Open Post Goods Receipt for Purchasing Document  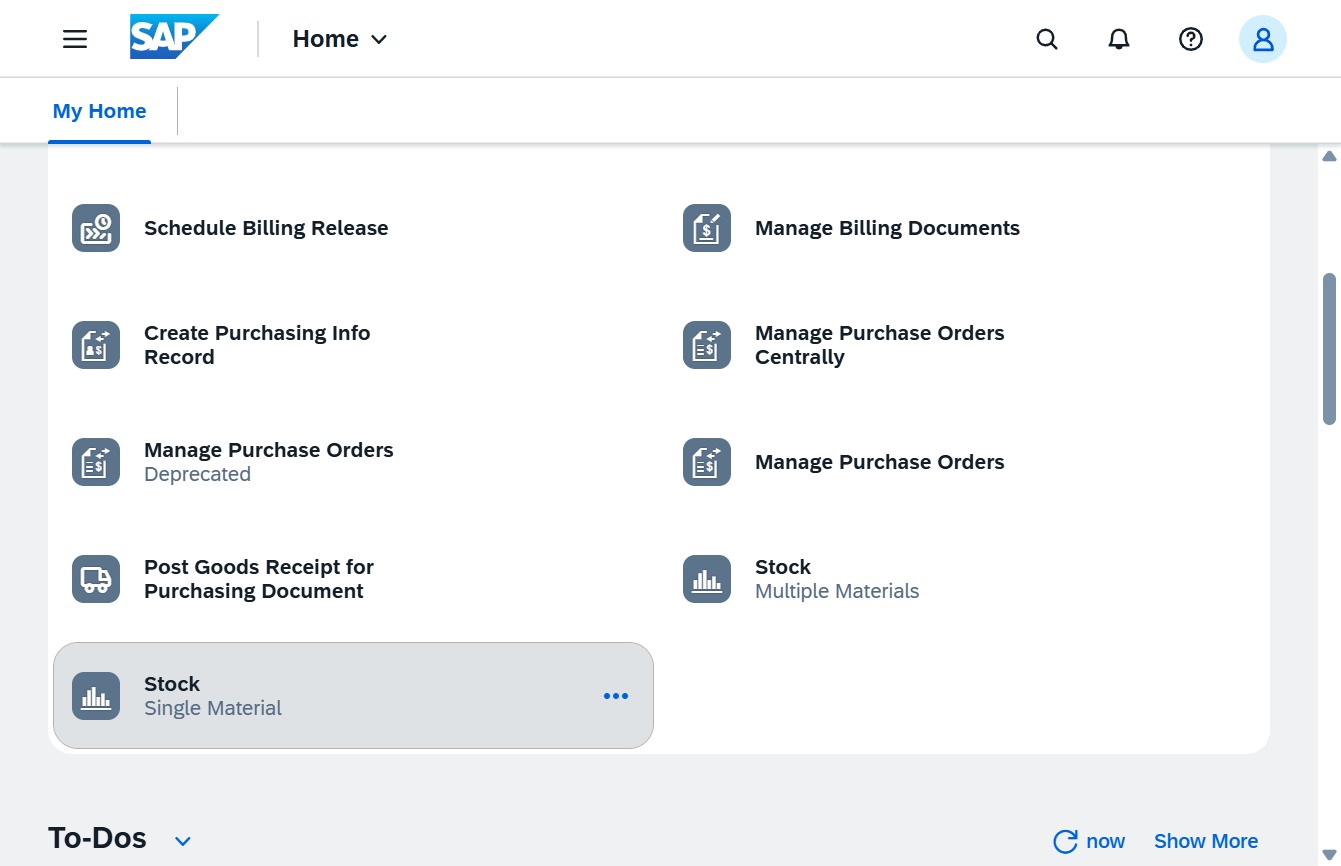coord(259,579)
